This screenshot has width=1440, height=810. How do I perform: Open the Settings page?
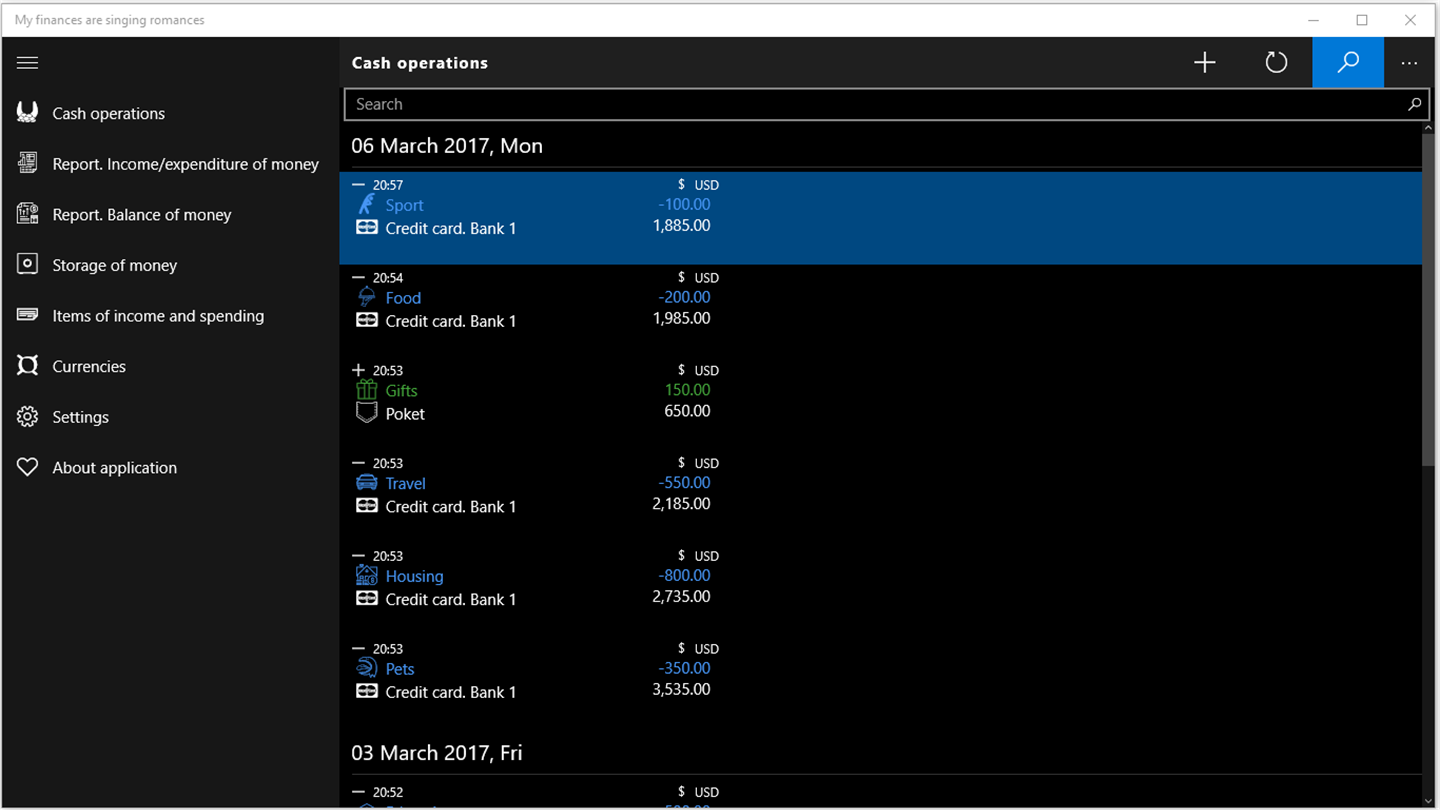(80, 417)
